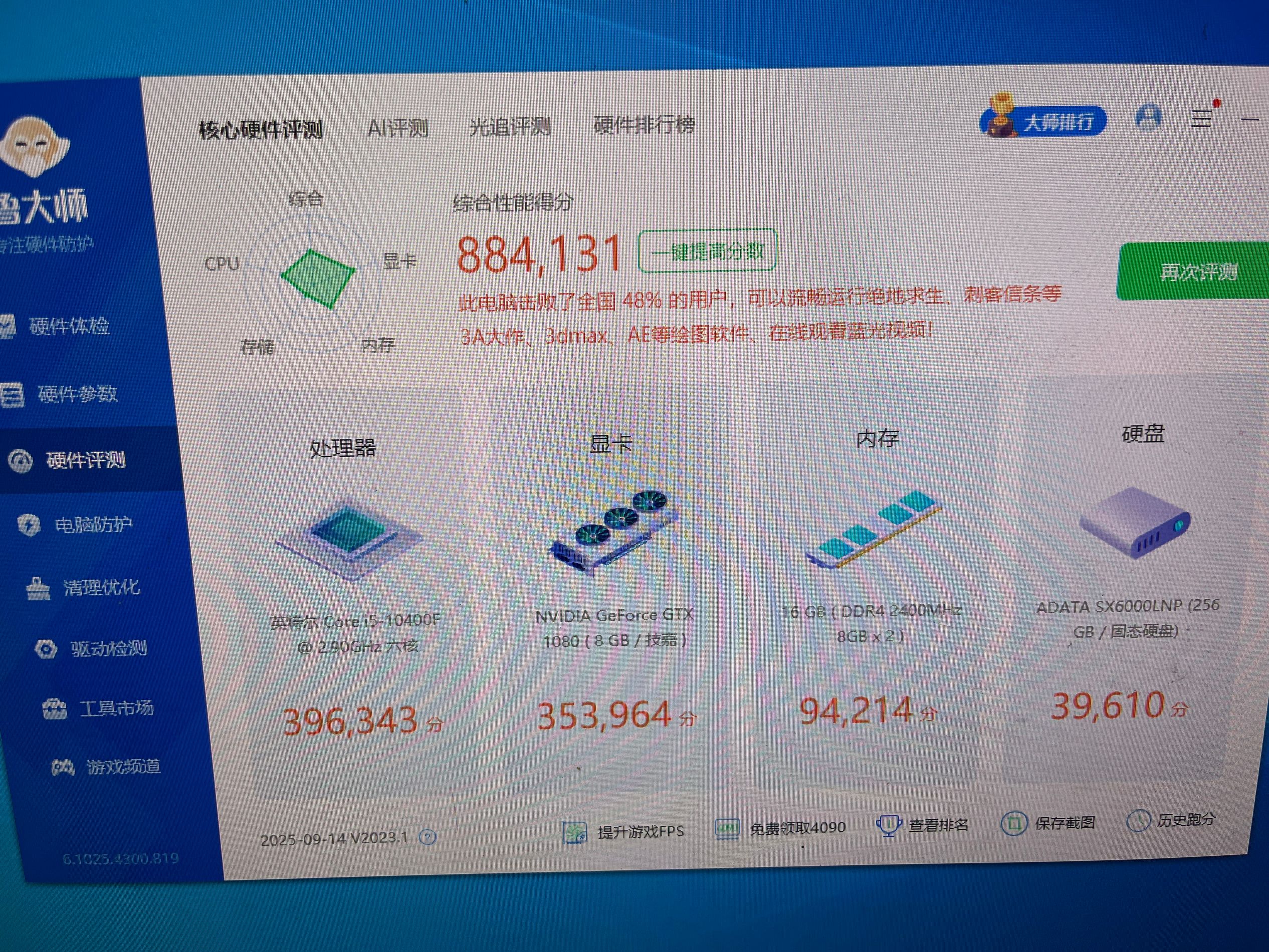Open the user account avatar icon

[x=1149, y=118]
